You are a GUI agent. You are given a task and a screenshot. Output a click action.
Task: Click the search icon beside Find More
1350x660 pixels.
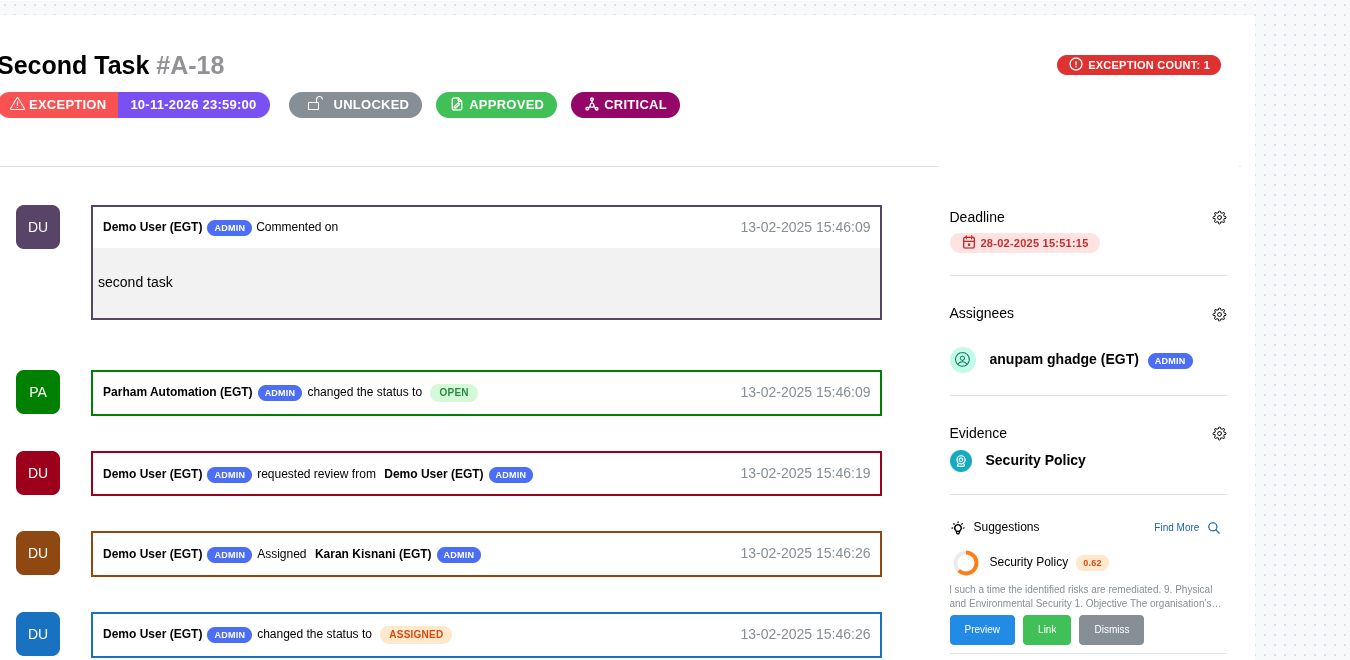[x=1213, y=528]
